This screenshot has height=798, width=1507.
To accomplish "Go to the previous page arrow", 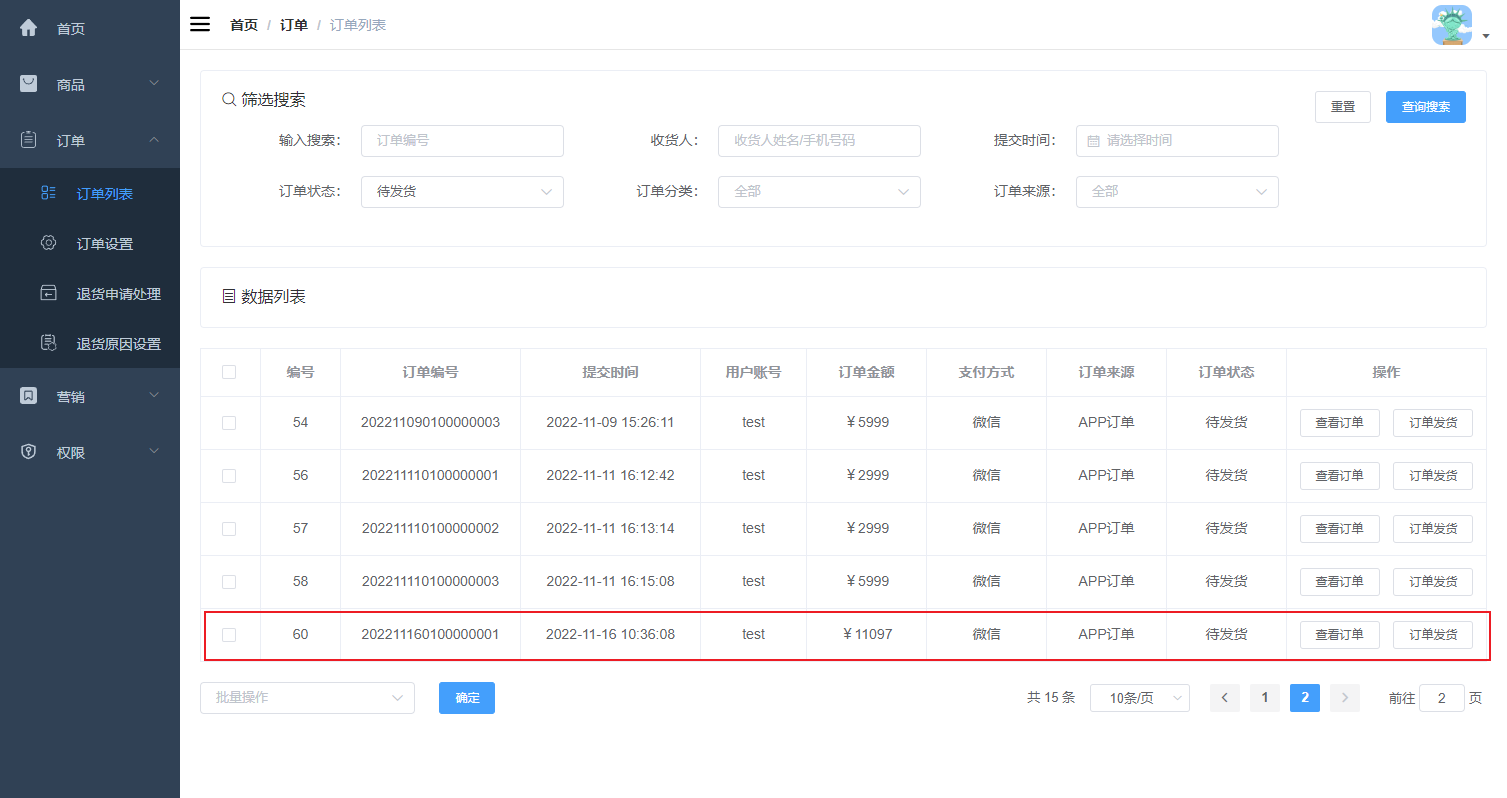I will 1225,698.
